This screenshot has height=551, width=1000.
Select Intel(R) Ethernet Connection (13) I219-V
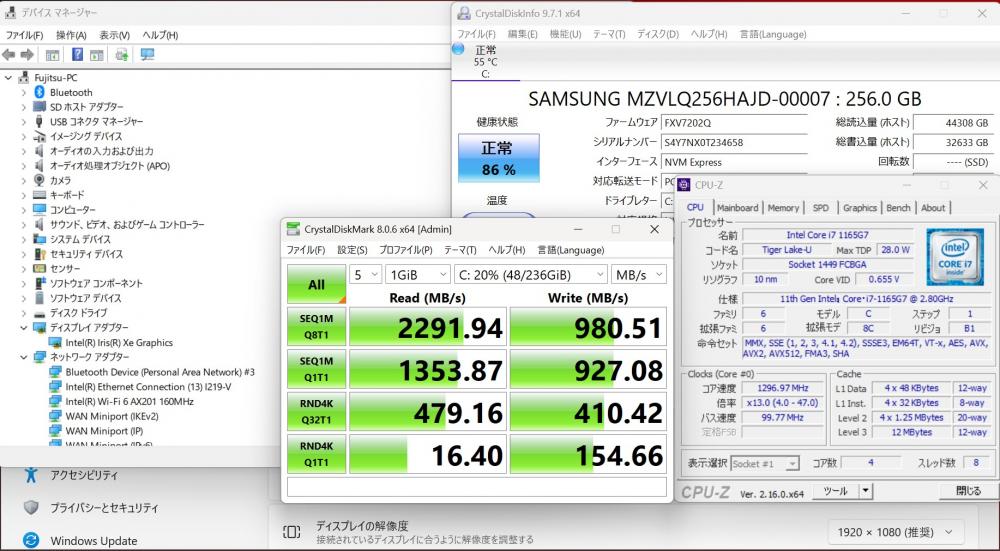point(148,387)
